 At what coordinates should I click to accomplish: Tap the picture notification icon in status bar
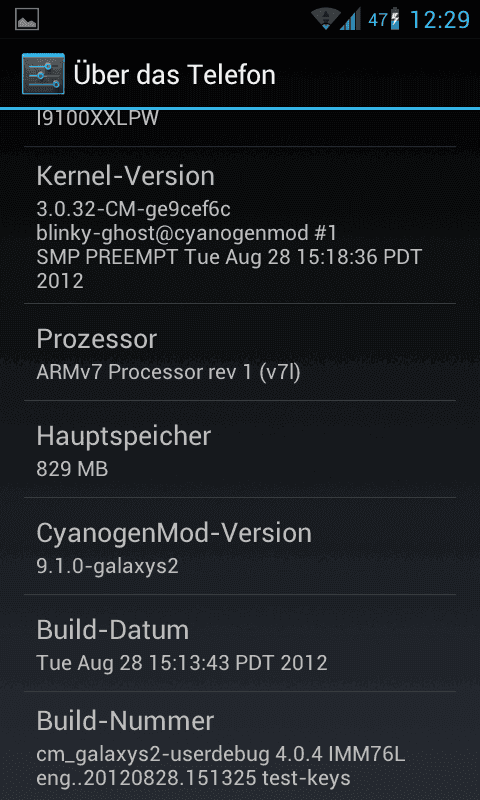[x=27, y=19]
